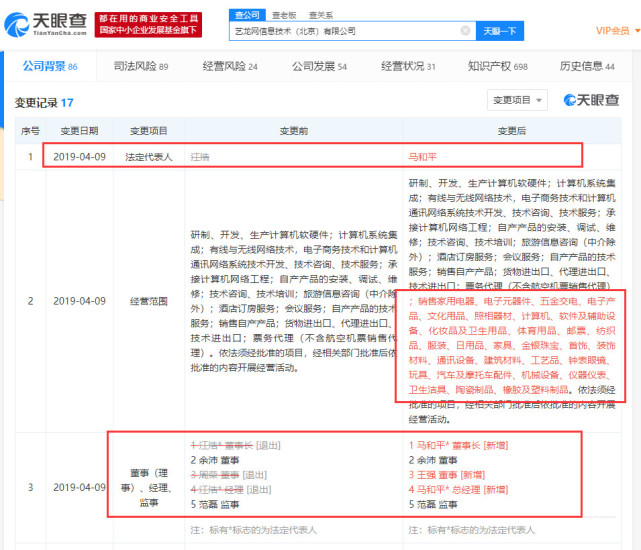This screenshot has height=550, width=641.
Task: Select the 司法风险 89 tab
Action: tap(141, 66)
